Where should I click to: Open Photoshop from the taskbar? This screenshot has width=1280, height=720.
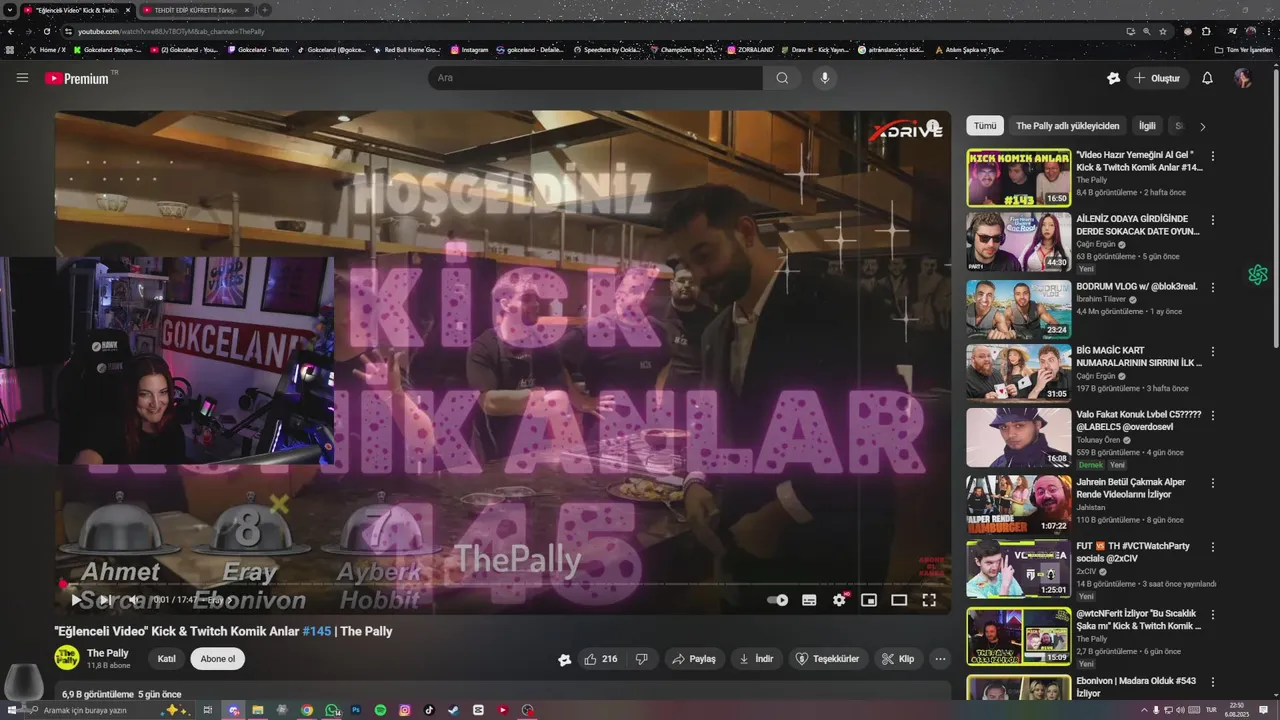[356, 710]
